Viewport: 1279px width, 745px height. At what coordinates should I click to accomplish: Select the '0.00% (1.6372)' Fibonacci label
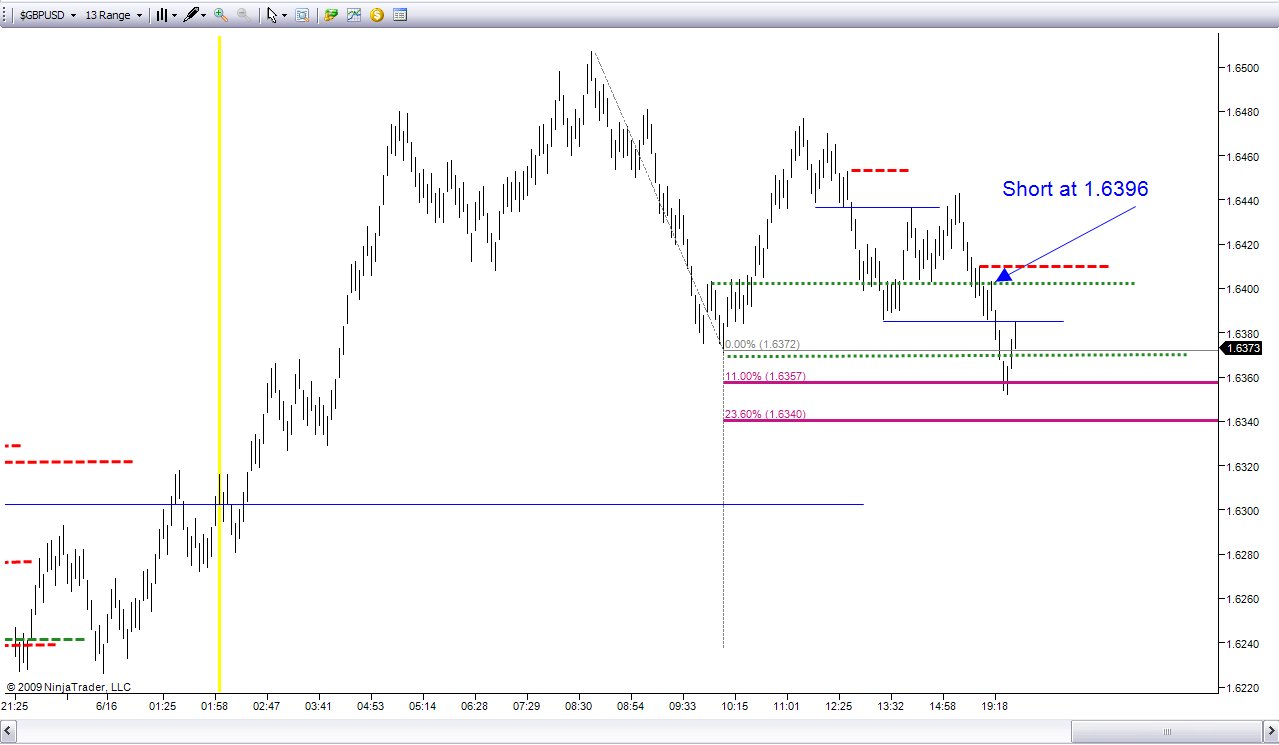(762, 344)
